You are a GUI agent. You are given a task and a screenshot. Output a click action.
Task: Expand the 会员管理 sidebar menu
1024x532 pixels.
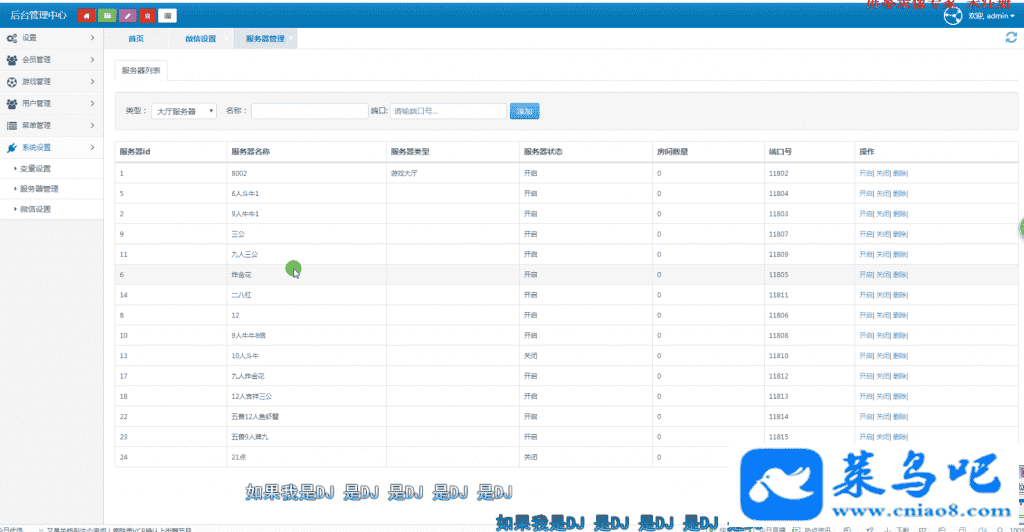point(50,60)
